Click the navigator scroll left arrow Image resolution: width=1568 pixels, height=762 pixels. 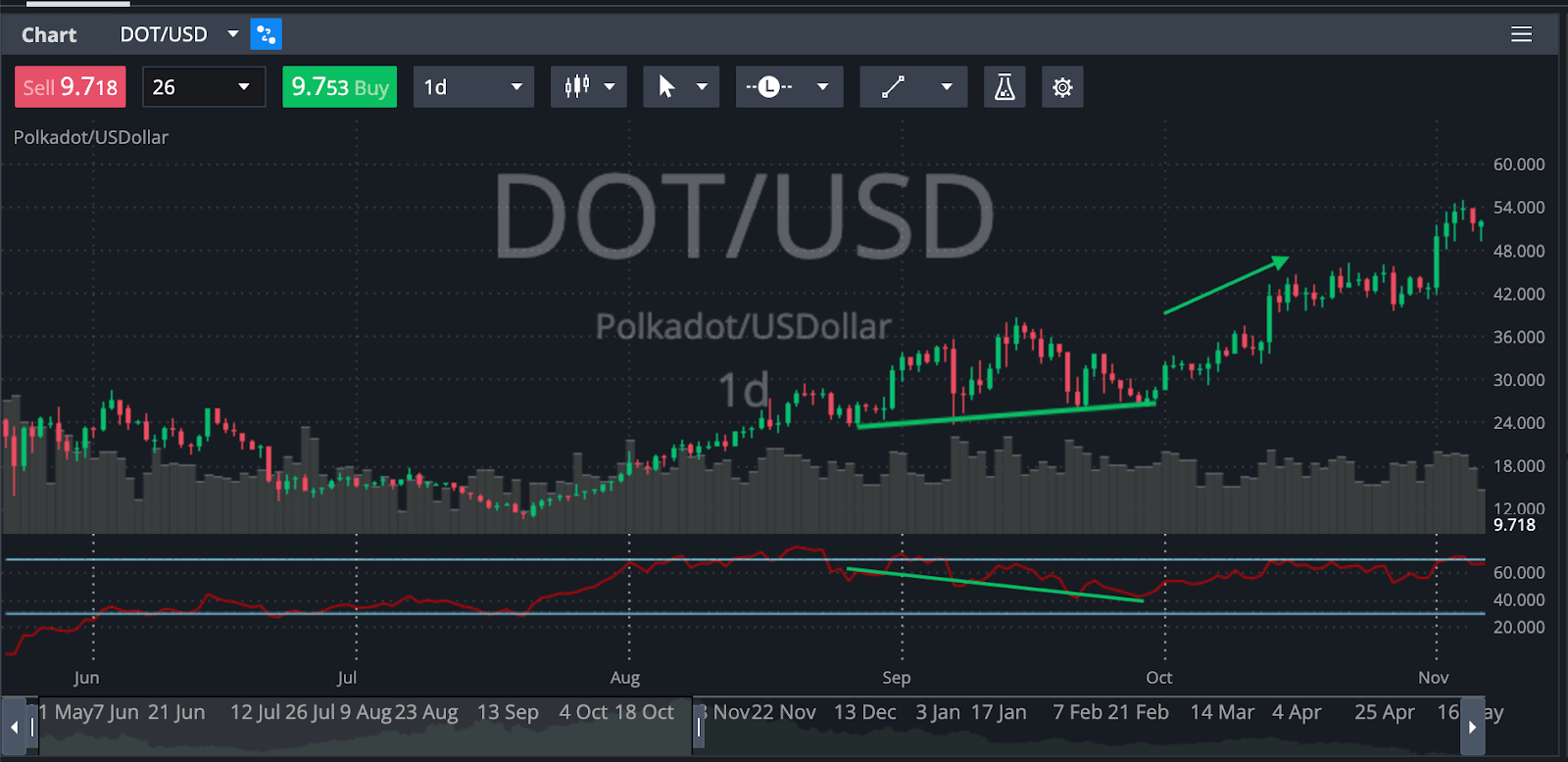pos(14,727)
